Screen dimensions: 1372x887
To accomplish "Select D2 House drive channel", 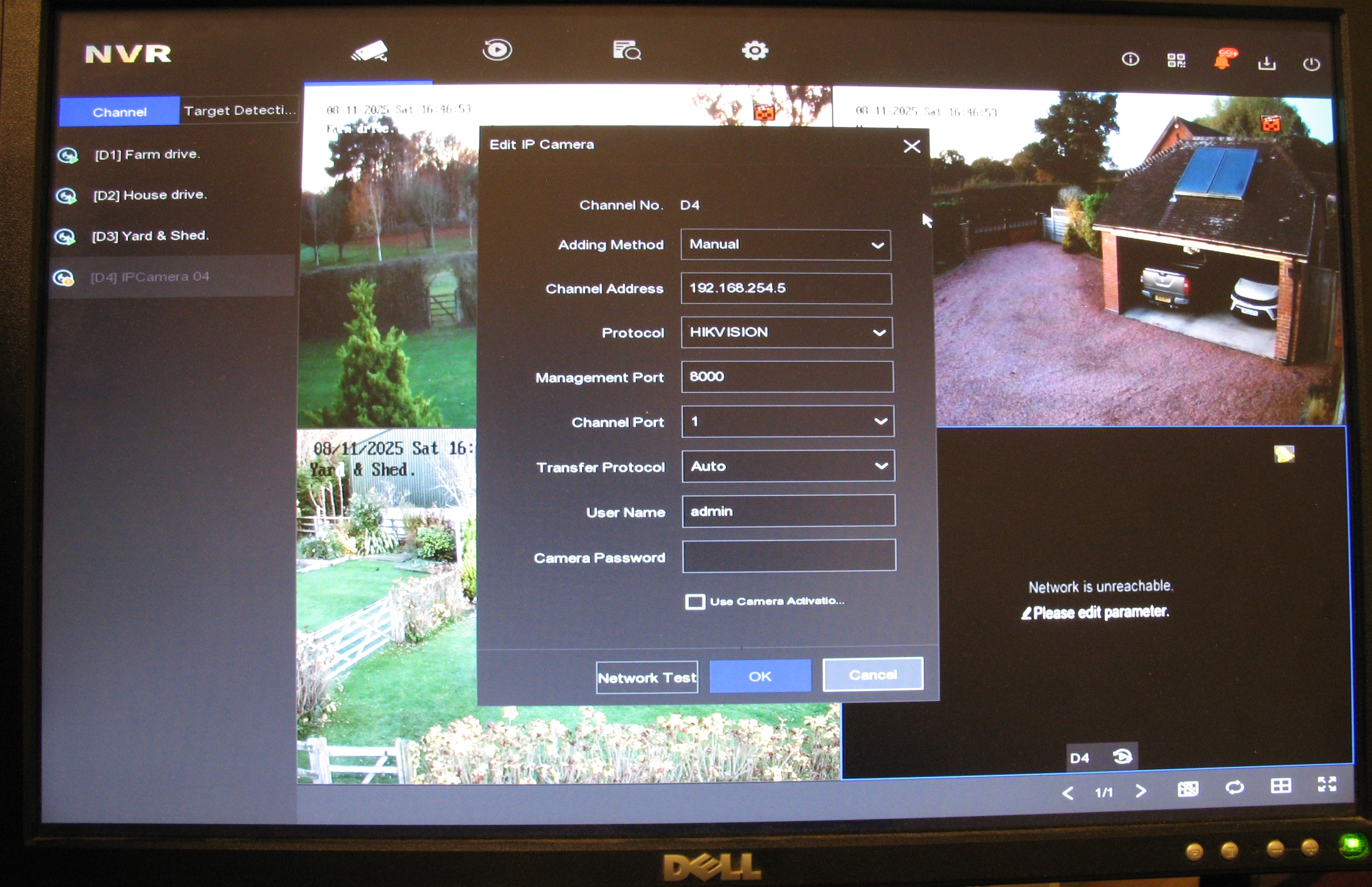I will pyautogui.click(x=150, y=195).
